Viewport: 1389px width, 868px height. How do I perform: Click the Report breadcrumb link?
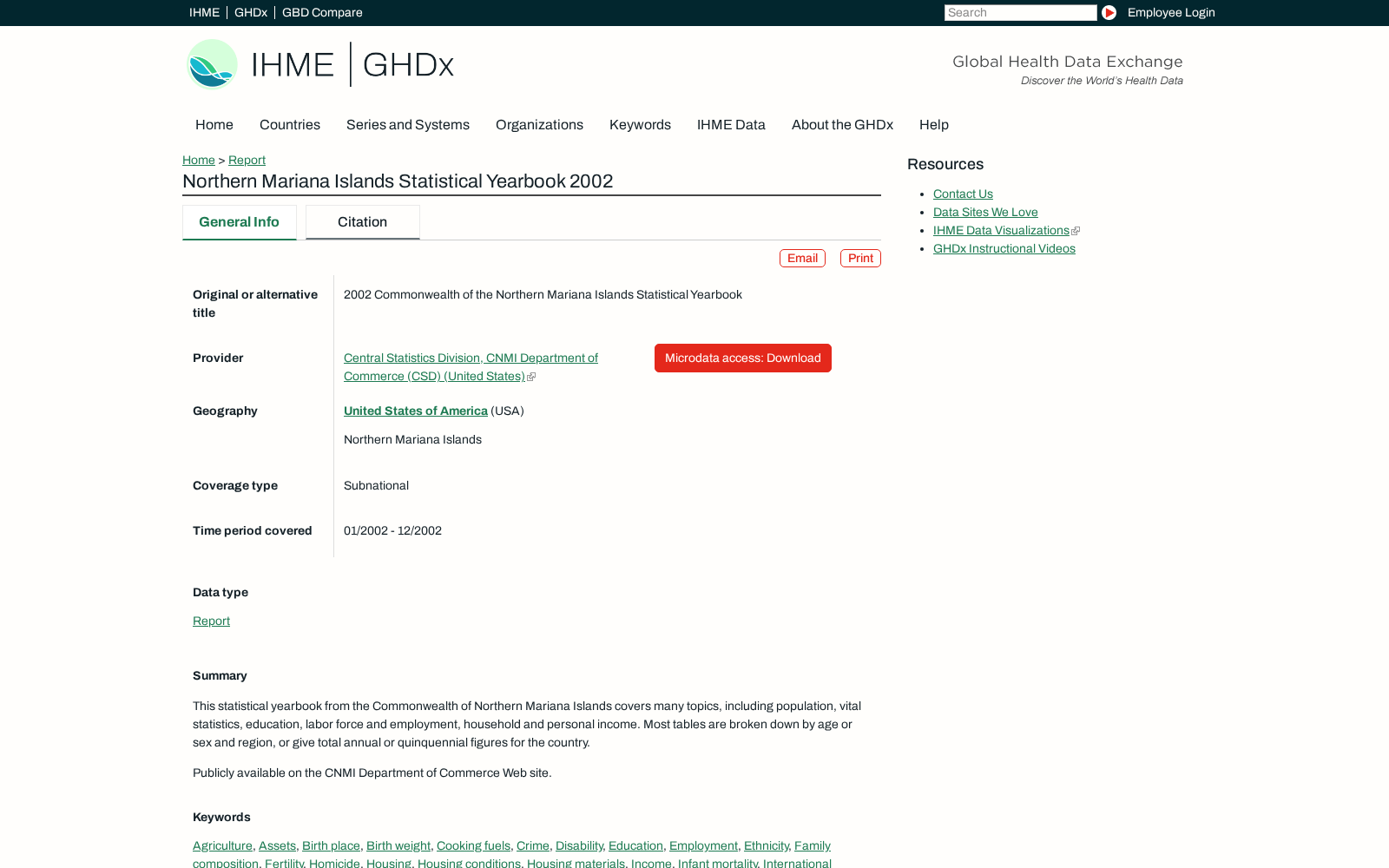point(247,160)
